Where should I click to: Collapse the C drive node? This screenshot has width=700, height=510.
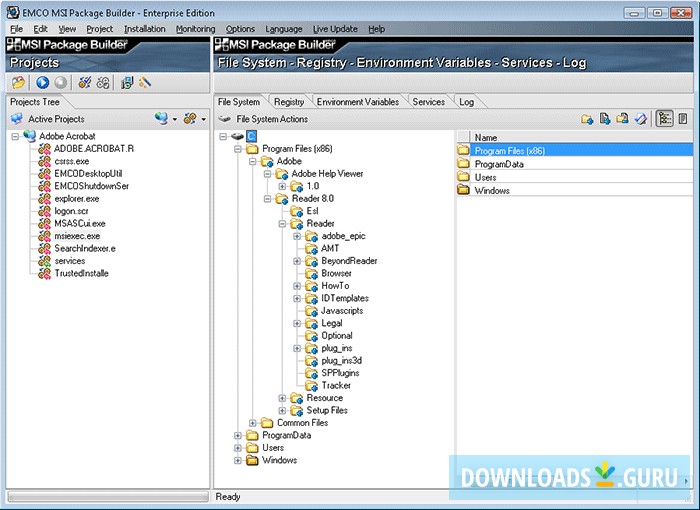click(223, 137)
